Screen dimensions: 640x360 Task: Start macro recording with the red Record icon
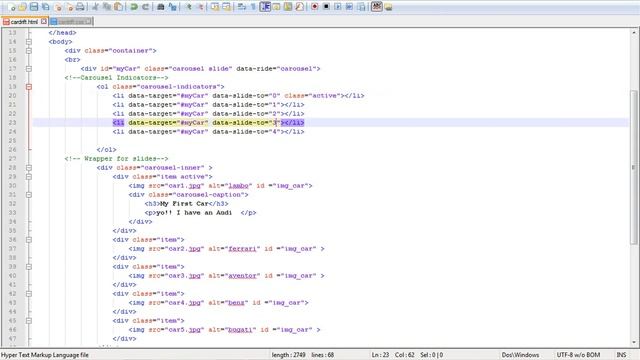pos(315,7)
